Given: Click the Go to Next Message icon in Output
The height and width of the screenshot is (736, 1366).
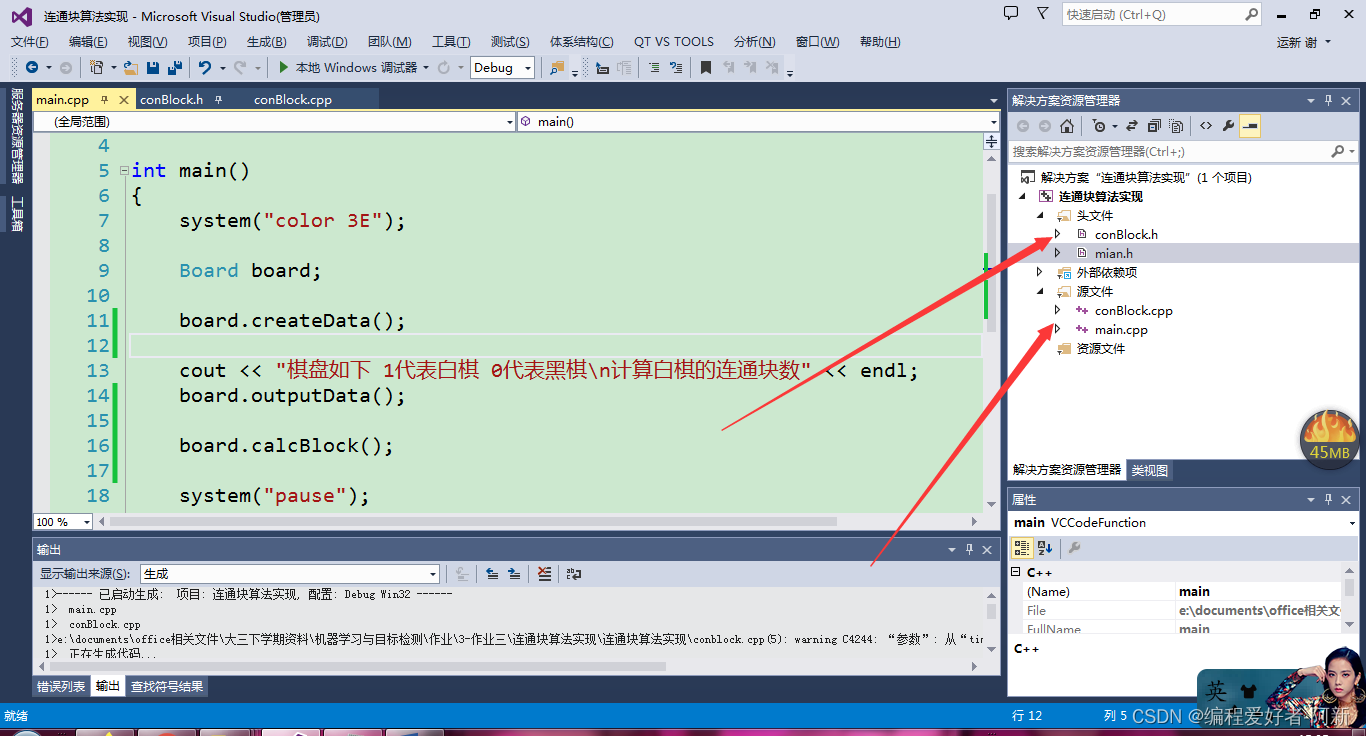Looking at the screenshot, I should coord(514,574).
